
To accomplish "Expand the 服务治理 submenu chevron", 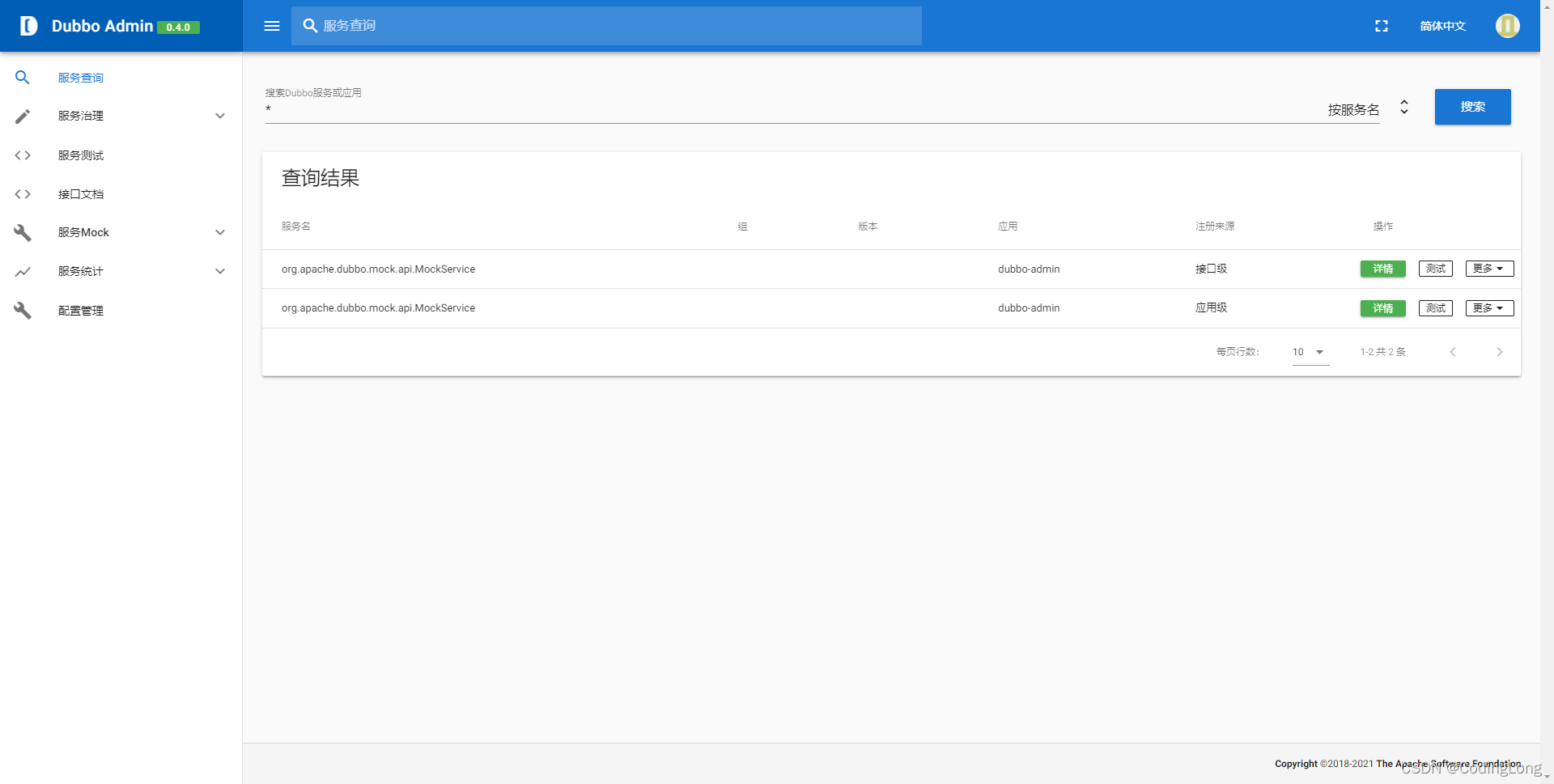I will click(x=220, y=116).
